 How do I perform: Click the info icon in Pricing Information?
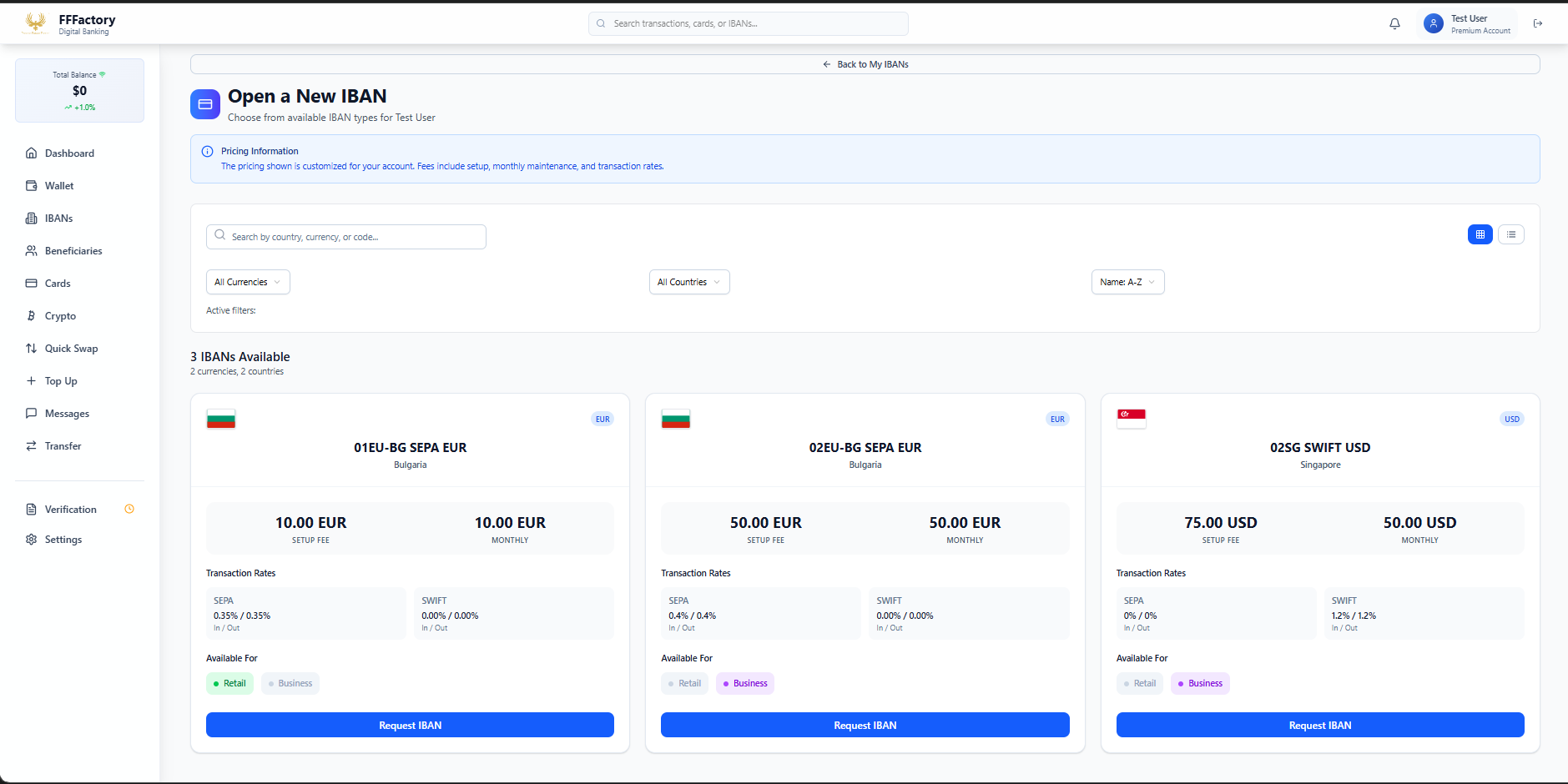point(208,152)
